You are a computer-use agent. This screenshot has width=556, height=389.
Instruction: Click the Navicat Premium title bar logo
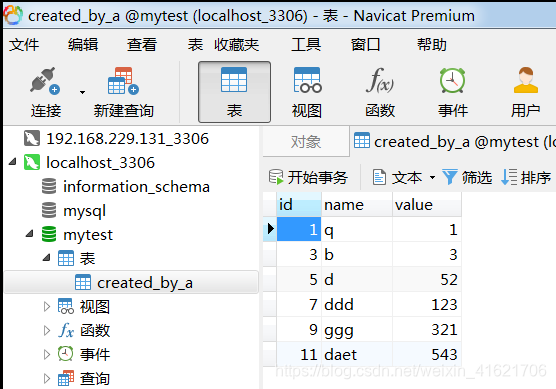[x=13, y=15]
